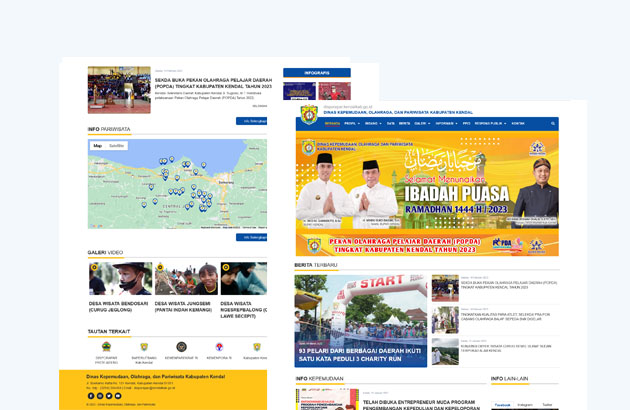630x410 pixels.
Task: Open the Kontak menu item
Action: pyautogui.click(x=518, y=123)
